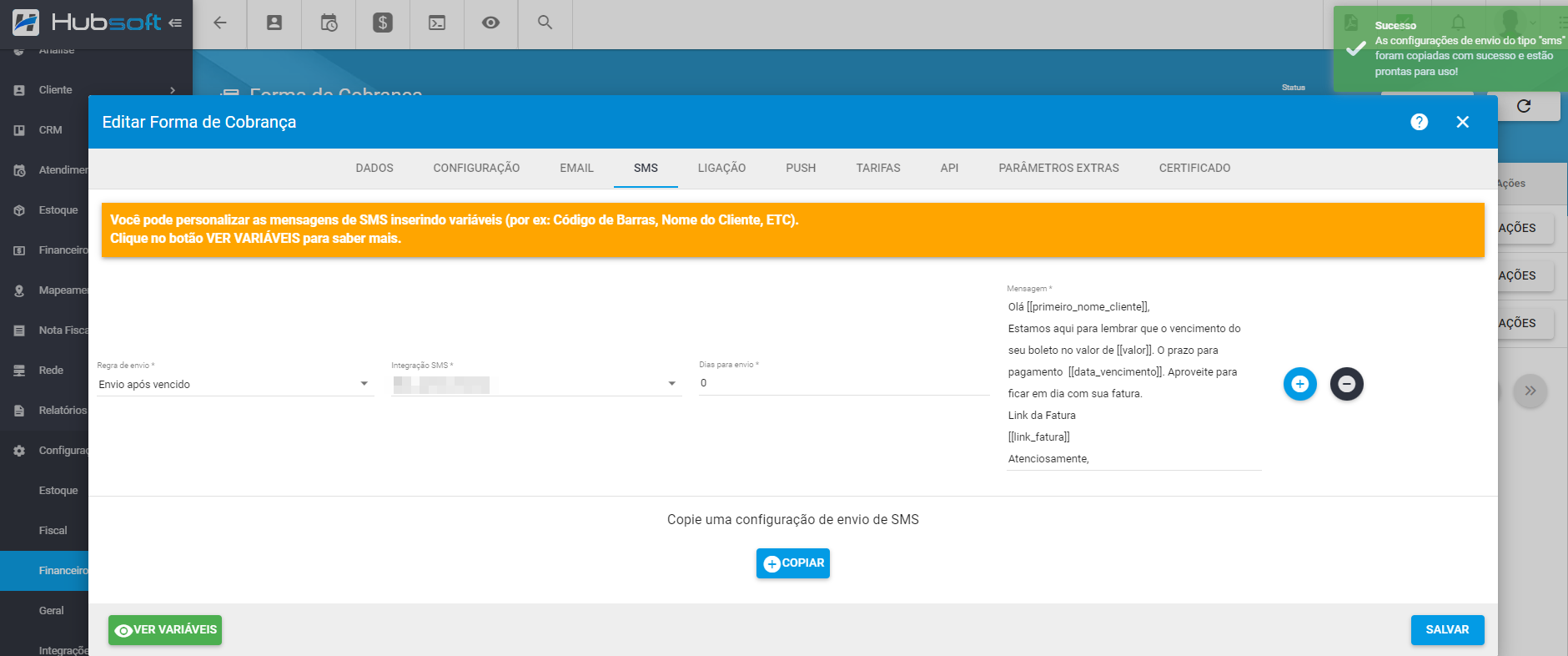Click the first AÇÕES button behind dialog

coord(1525,228)
